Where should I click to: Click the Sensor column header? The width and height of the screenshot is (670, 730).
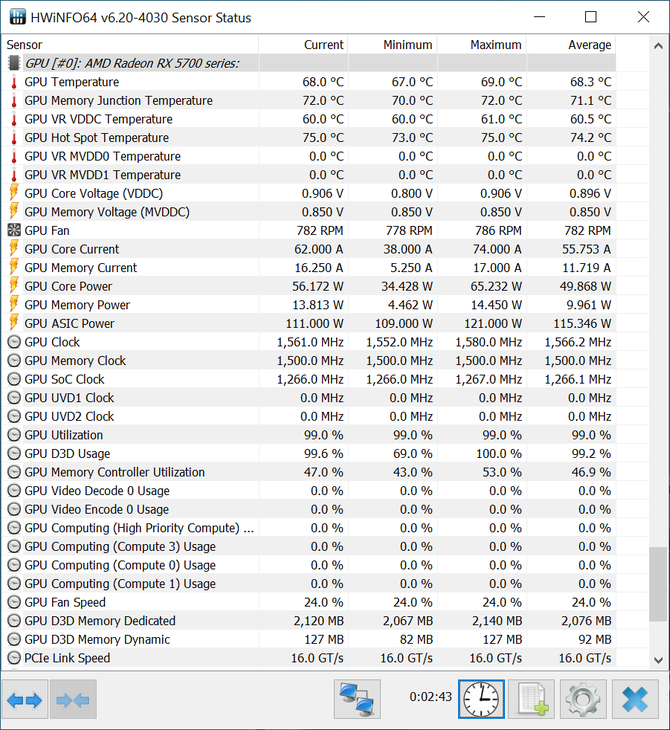[130, 45]
